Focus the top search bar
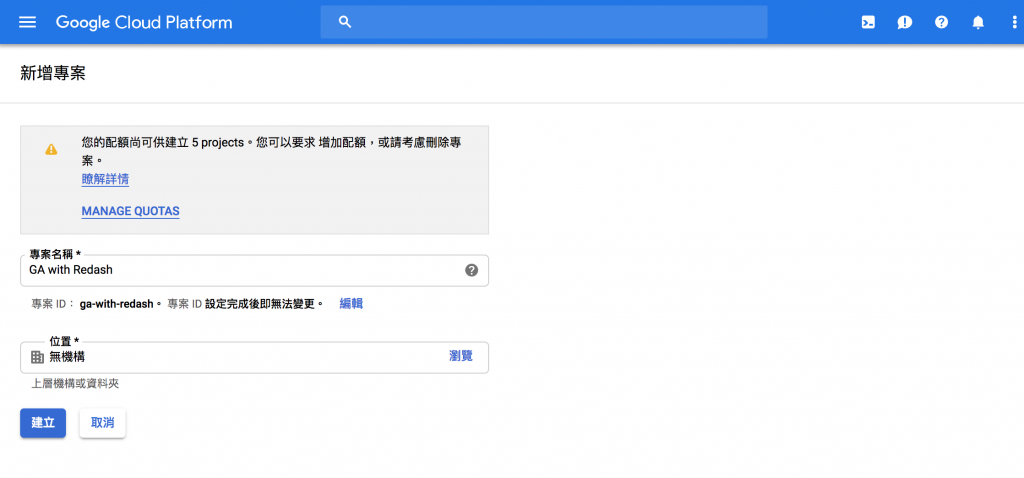The image size is (1024, 478). click(543, 22)
